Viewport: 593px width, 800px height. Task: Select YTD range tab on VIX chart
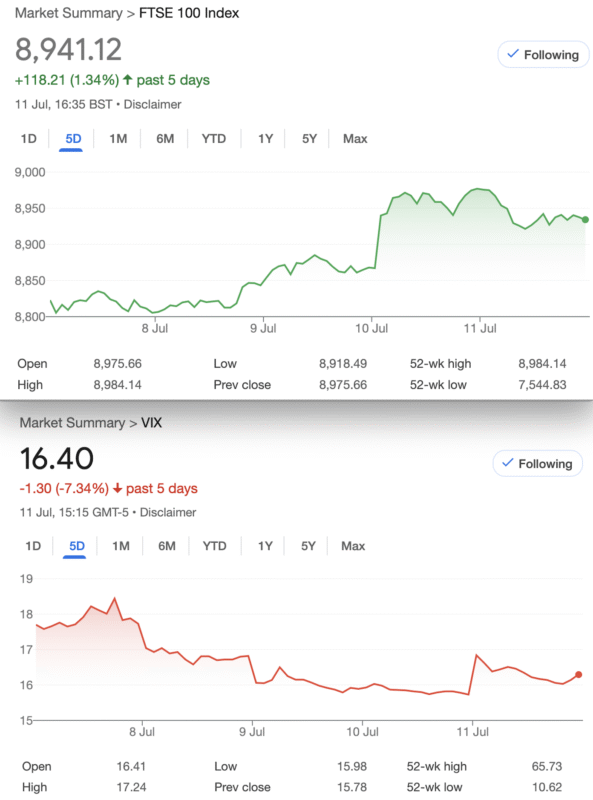tap(214, 546)
